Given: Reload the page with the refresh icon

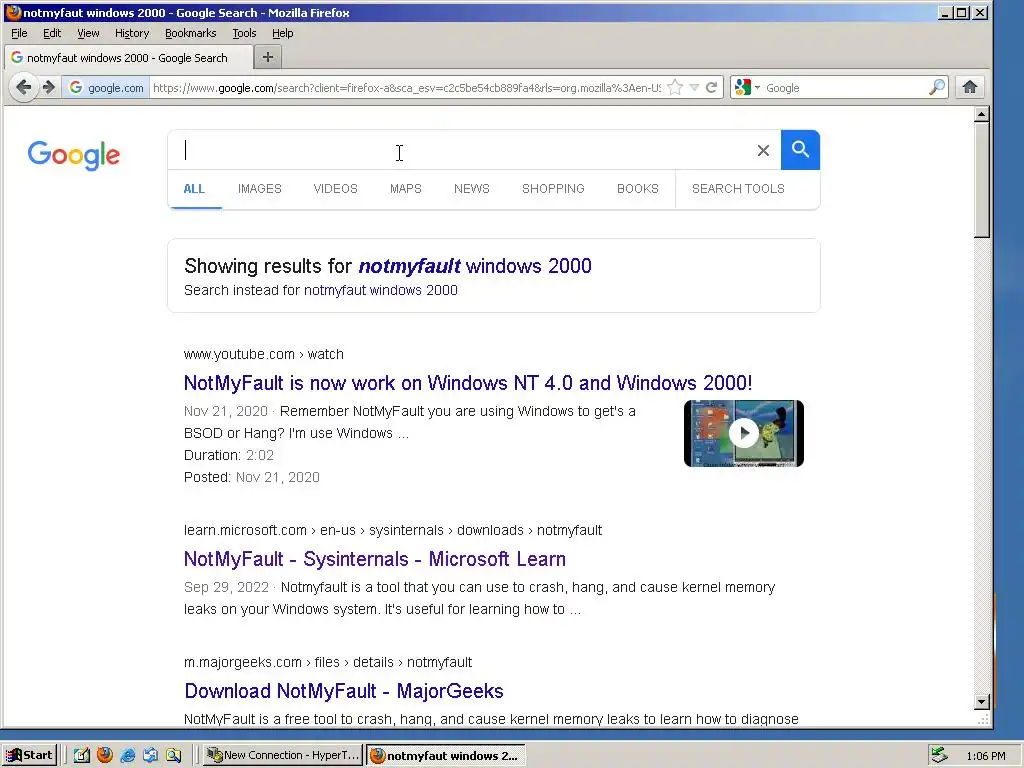Looking at the screenshot, I should coord(712,88).
